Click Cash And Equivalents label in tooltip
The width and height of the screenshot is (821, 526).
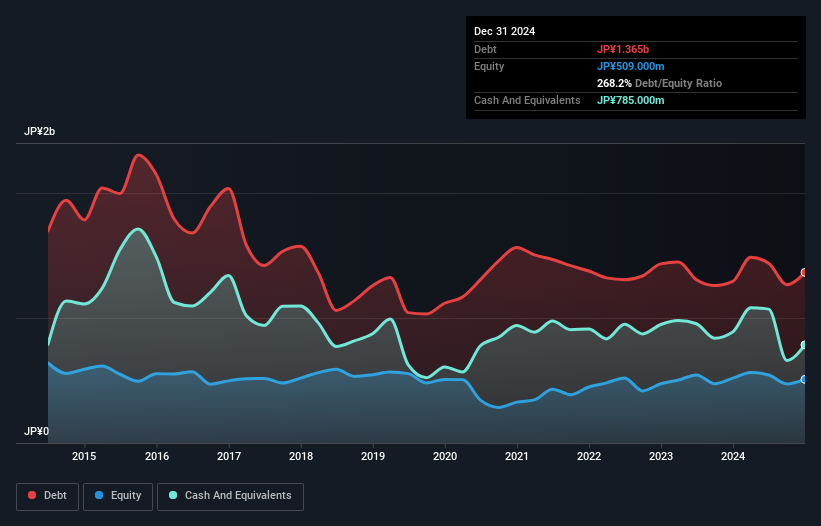[x=527, y=100]
